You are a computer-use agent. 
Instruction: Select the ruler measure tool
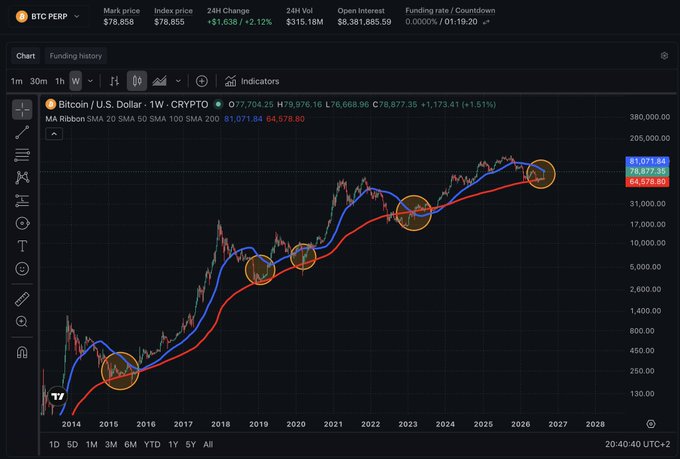[22, 299]
